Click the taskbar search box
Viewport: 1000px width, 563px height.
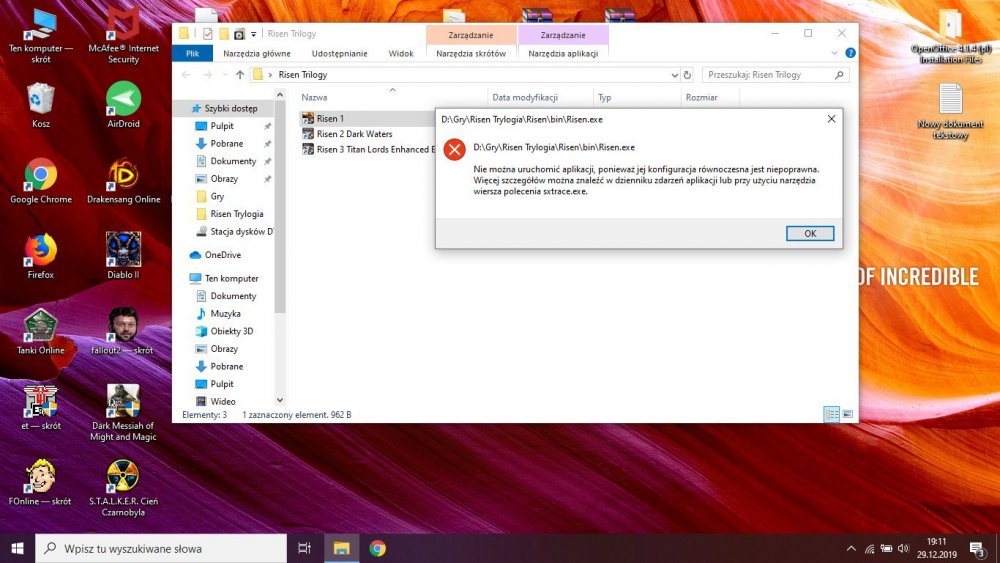[161, 548]
